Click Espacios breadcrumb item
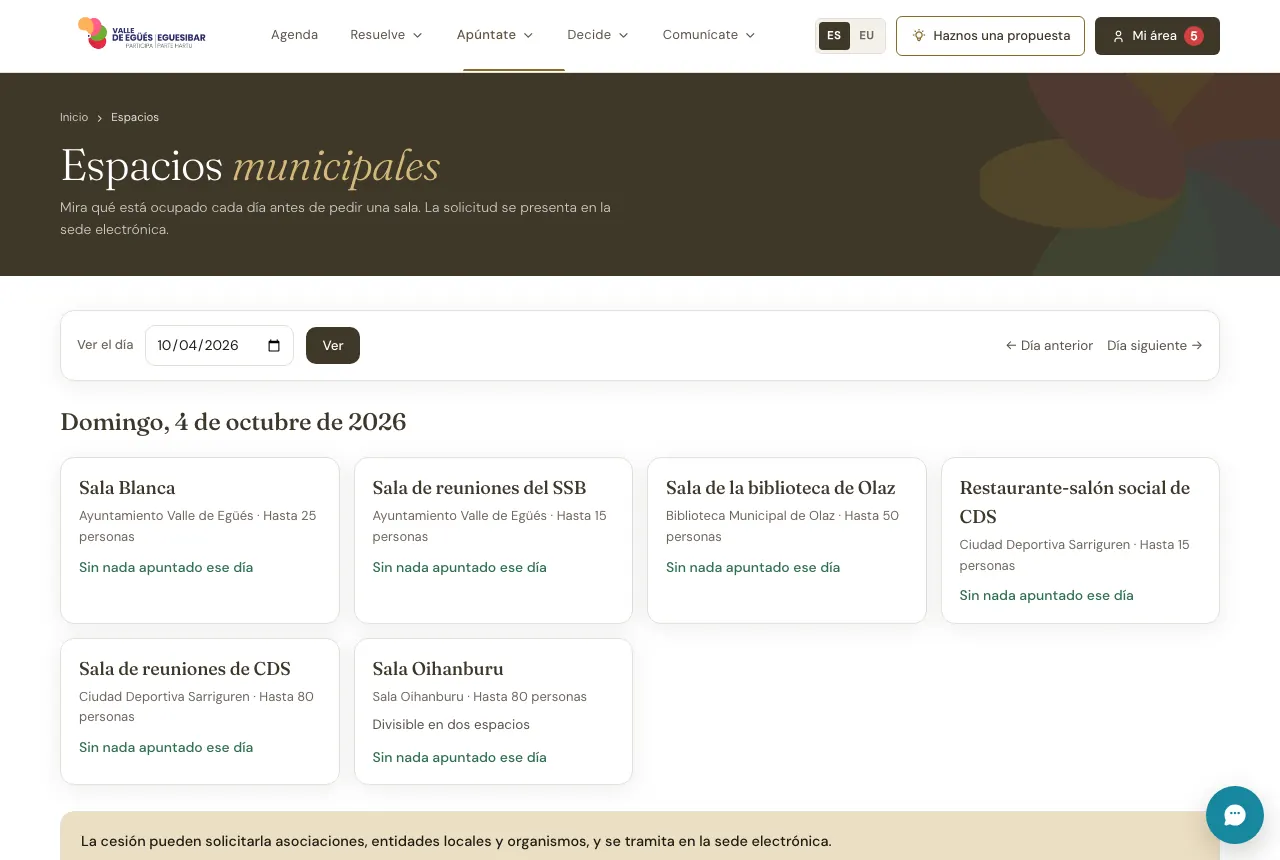 pos(135,117)
